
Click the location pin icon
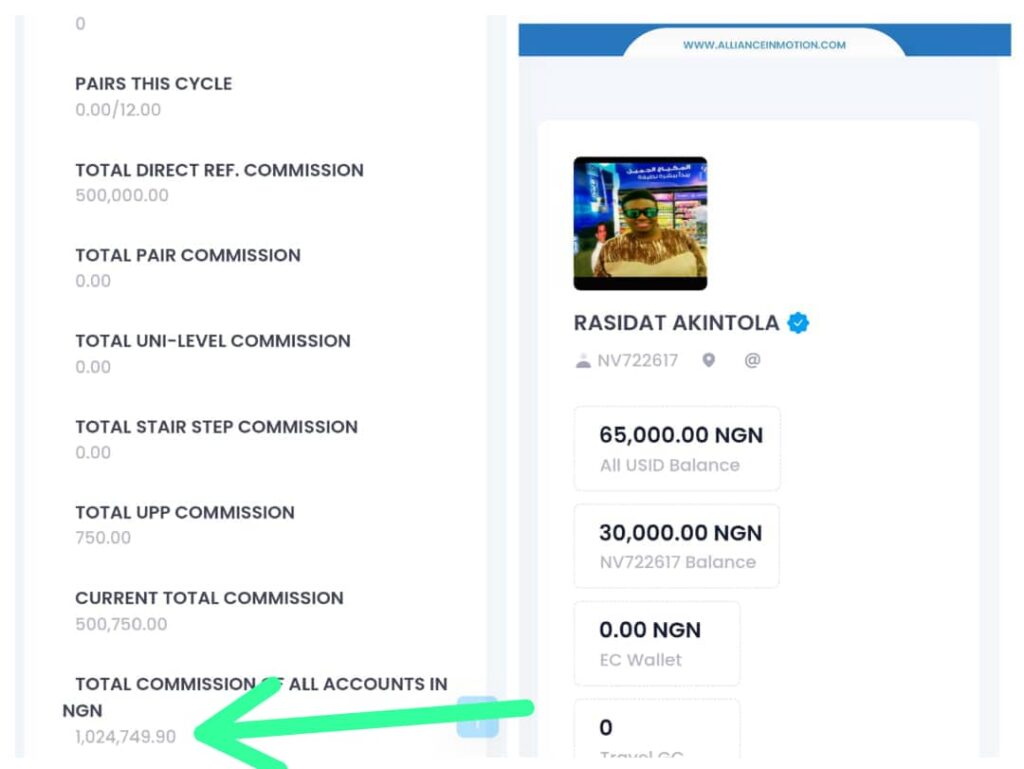(x=708, y=361)
